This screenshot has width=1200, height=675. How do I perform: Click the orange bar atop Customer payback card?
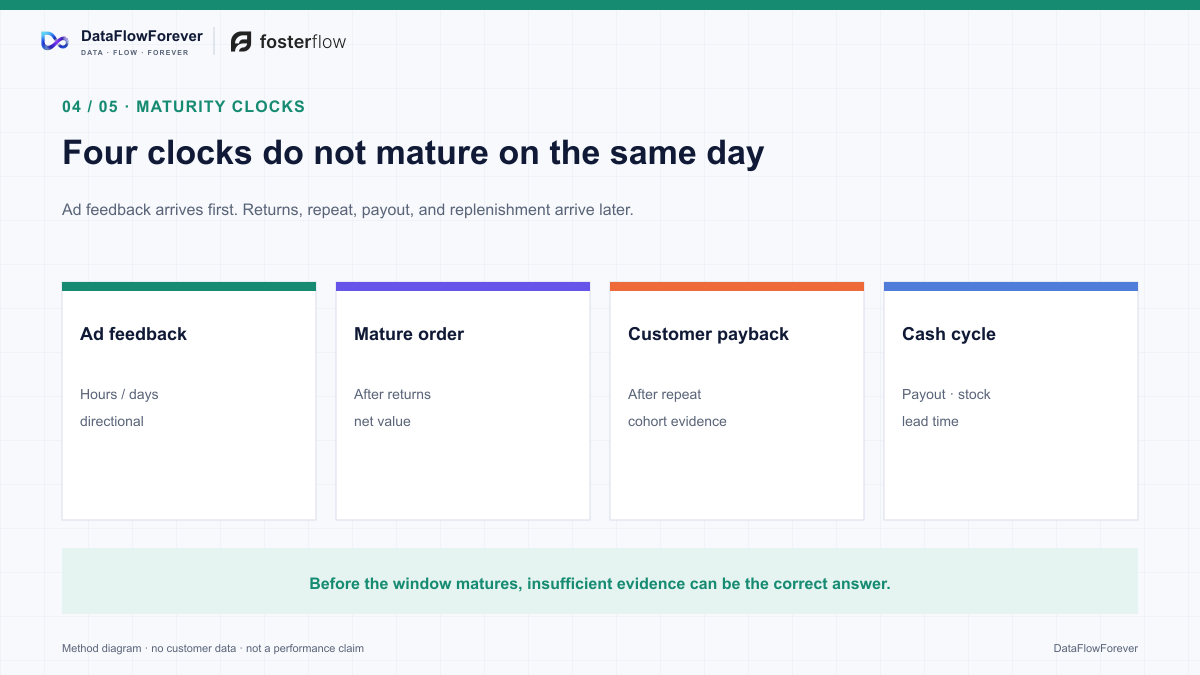[x=737, y=286]
